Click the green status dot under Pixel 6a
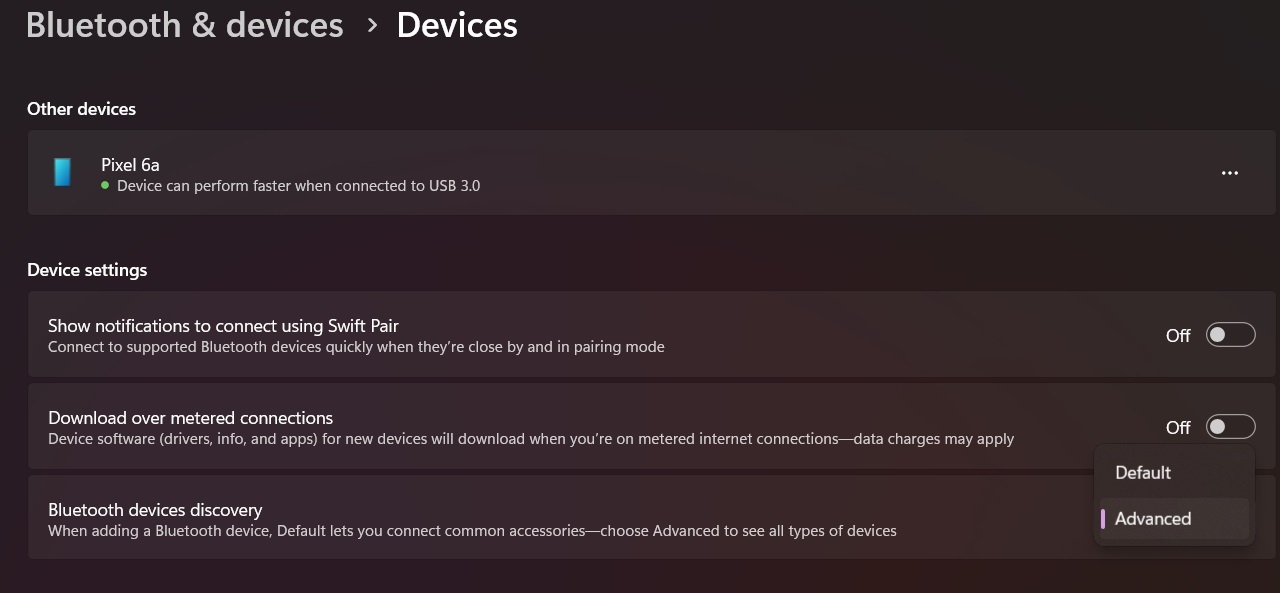The width and height of the screenshot is (1280, 593). pos(105,185)
